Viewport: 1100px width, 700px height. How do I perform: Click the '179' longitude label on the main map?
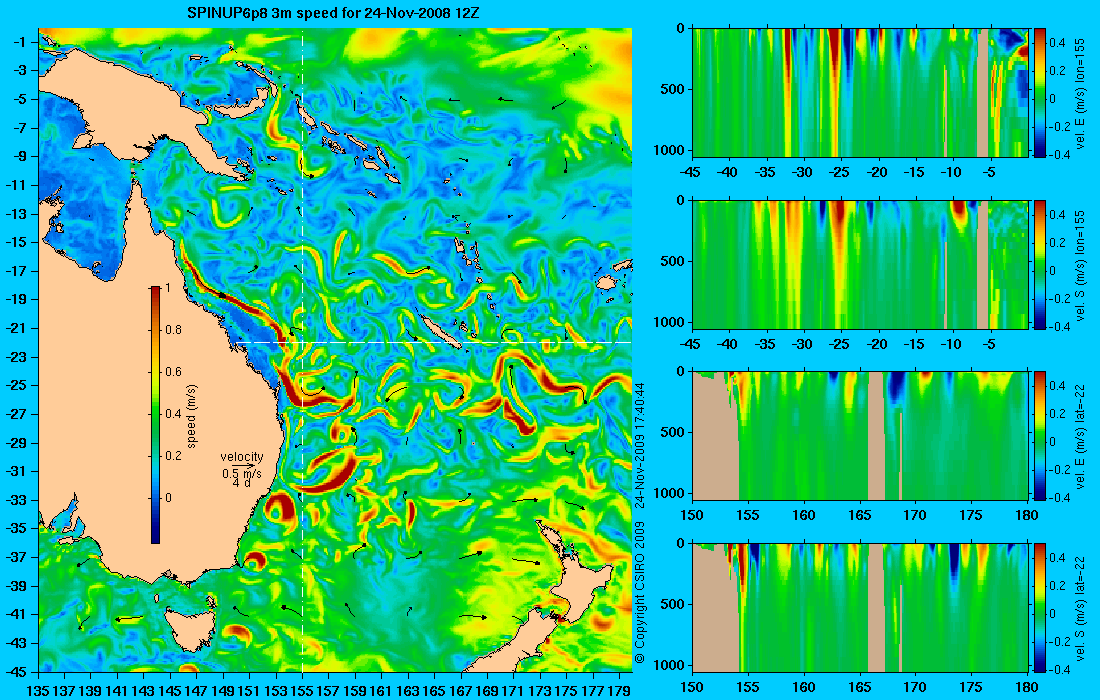point(619,690)
